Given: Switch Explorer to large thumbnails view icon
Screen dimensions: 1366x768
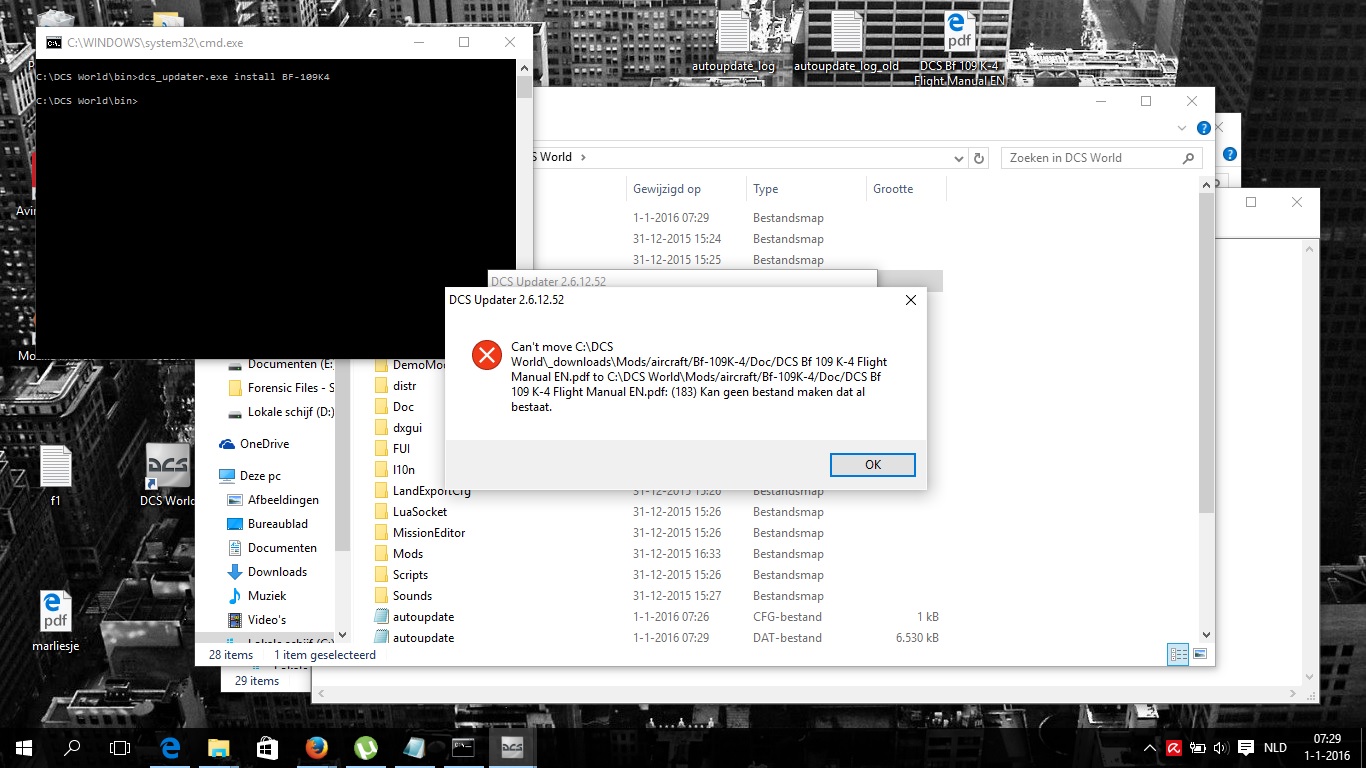Looking at the screenshot, I should point(1199,654).
